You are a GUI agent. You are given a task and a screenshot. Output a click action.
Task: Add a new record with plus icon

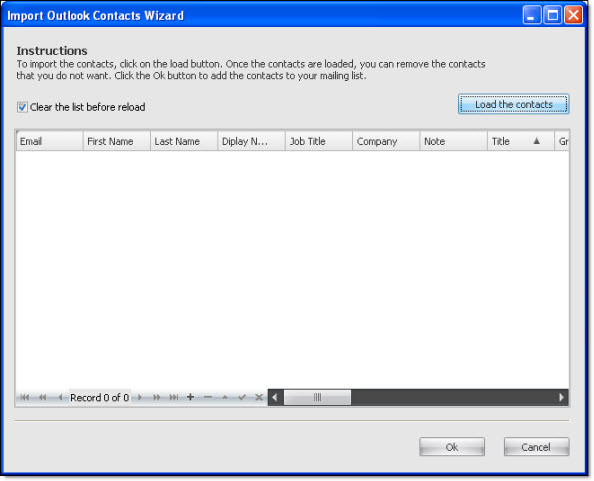point(191,397)
